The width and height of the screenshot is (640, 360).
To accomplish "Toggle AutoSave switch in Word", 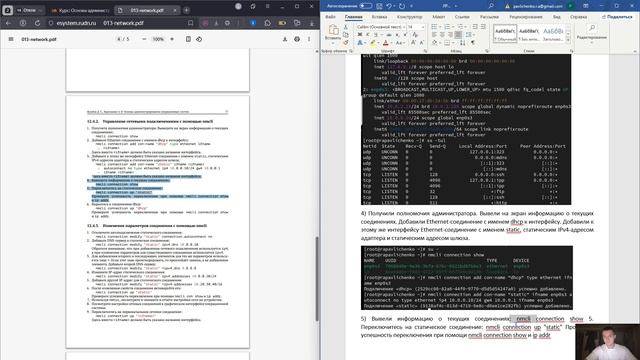I will [x=365, y=6].
